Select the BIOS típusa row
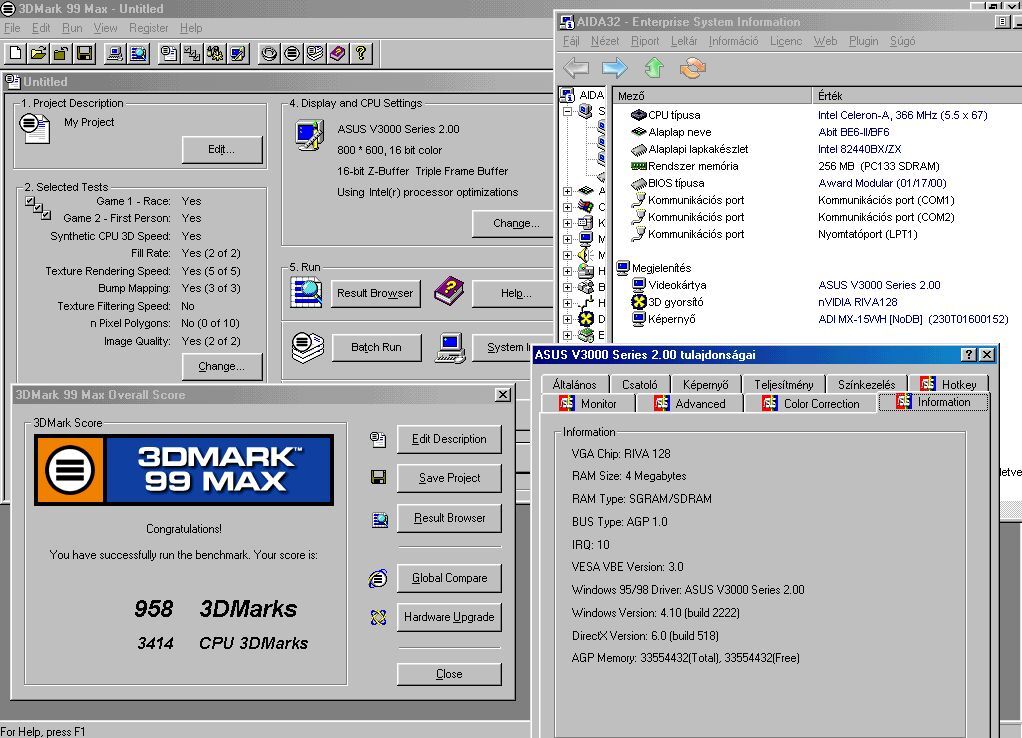The height and width of the screenshot is (738, 1022). (x=817, y=183)
